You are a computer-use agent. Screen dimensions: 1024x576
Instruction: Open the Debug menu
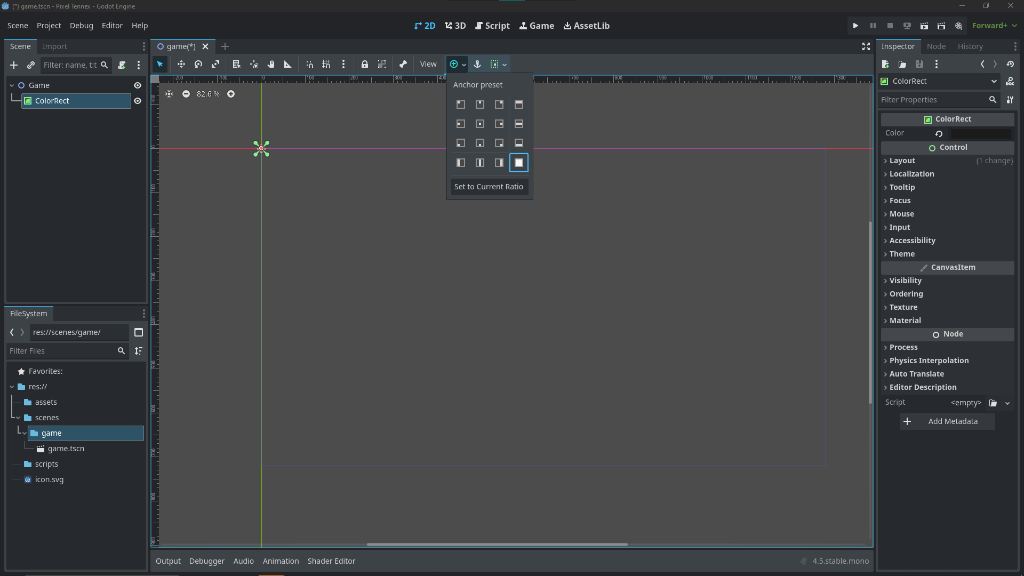pyautogui.click(x=81, y=25)
